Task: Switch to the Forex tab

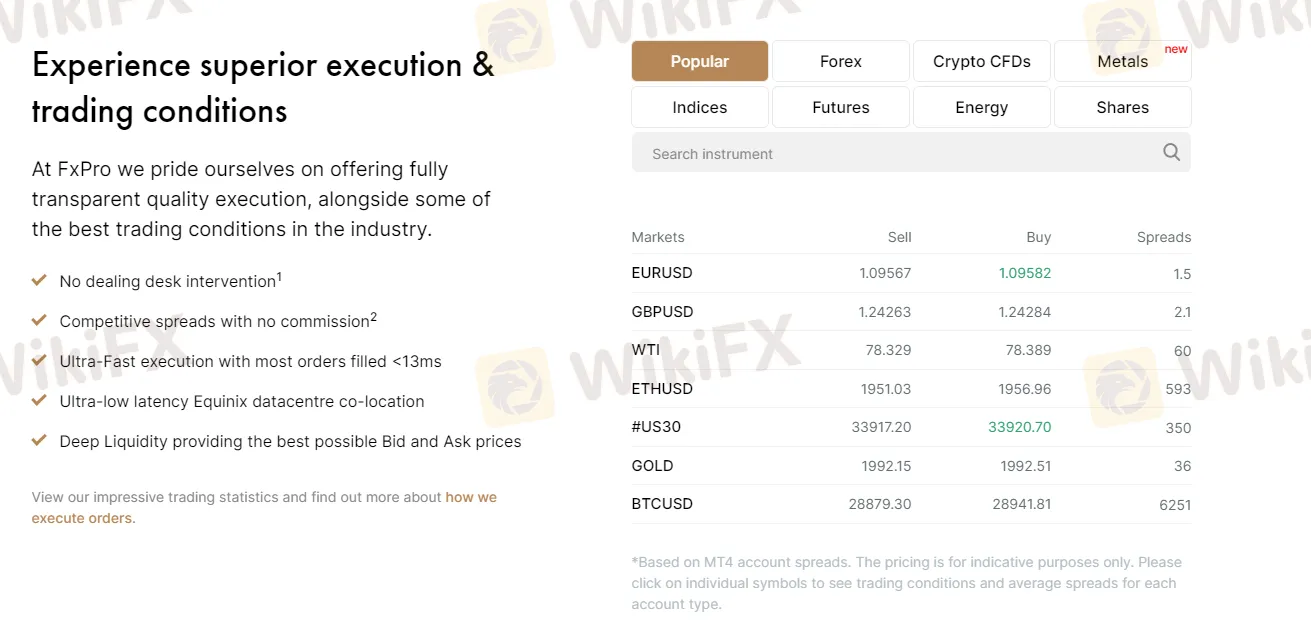Action: point(840,61)
